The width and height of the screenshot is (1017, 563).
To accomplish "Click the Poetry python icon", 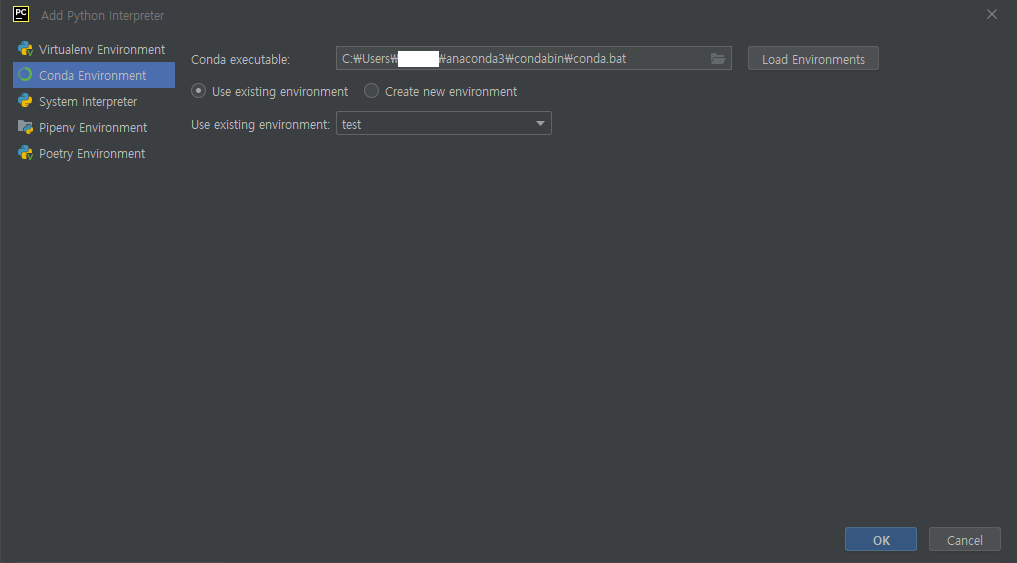I will (x=25, y=153).
